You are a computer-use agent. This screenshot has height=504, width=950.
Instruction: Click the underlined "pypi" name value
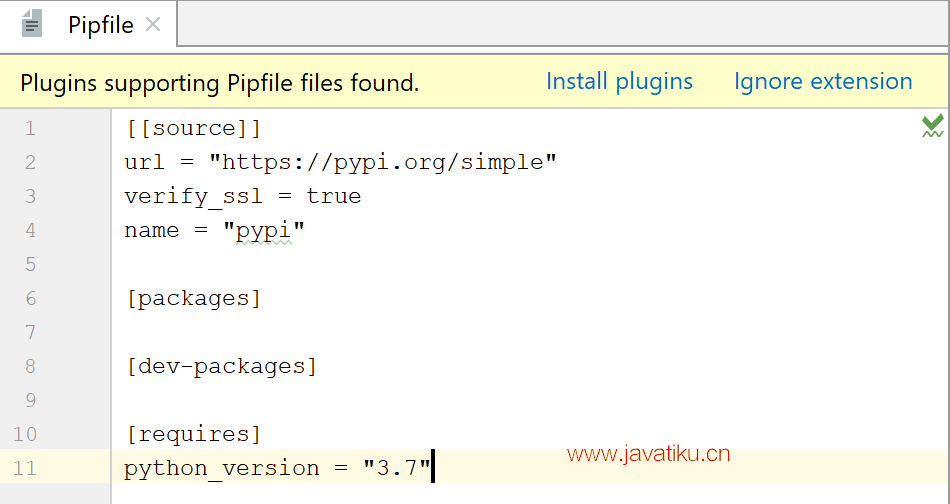(x=264, y=231)
